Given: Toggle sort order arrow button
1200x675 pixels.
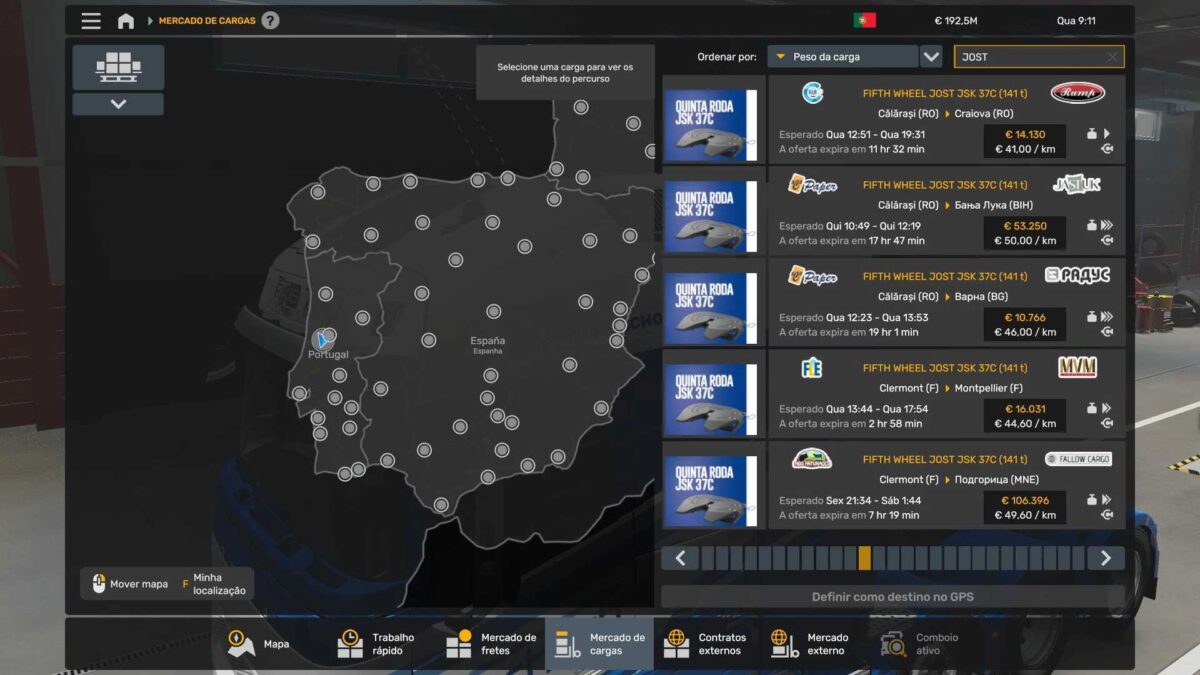Looking at the screenshot, I should click(x=931, y=57).
